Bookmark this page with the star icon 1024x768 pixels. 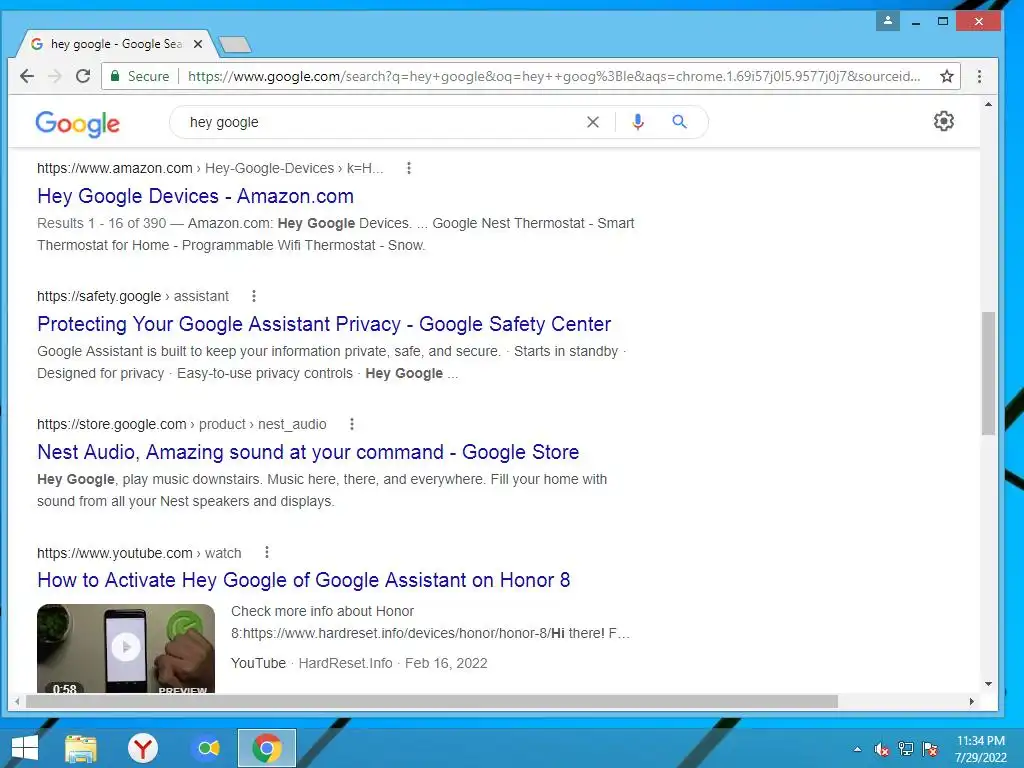click(947, 76)
